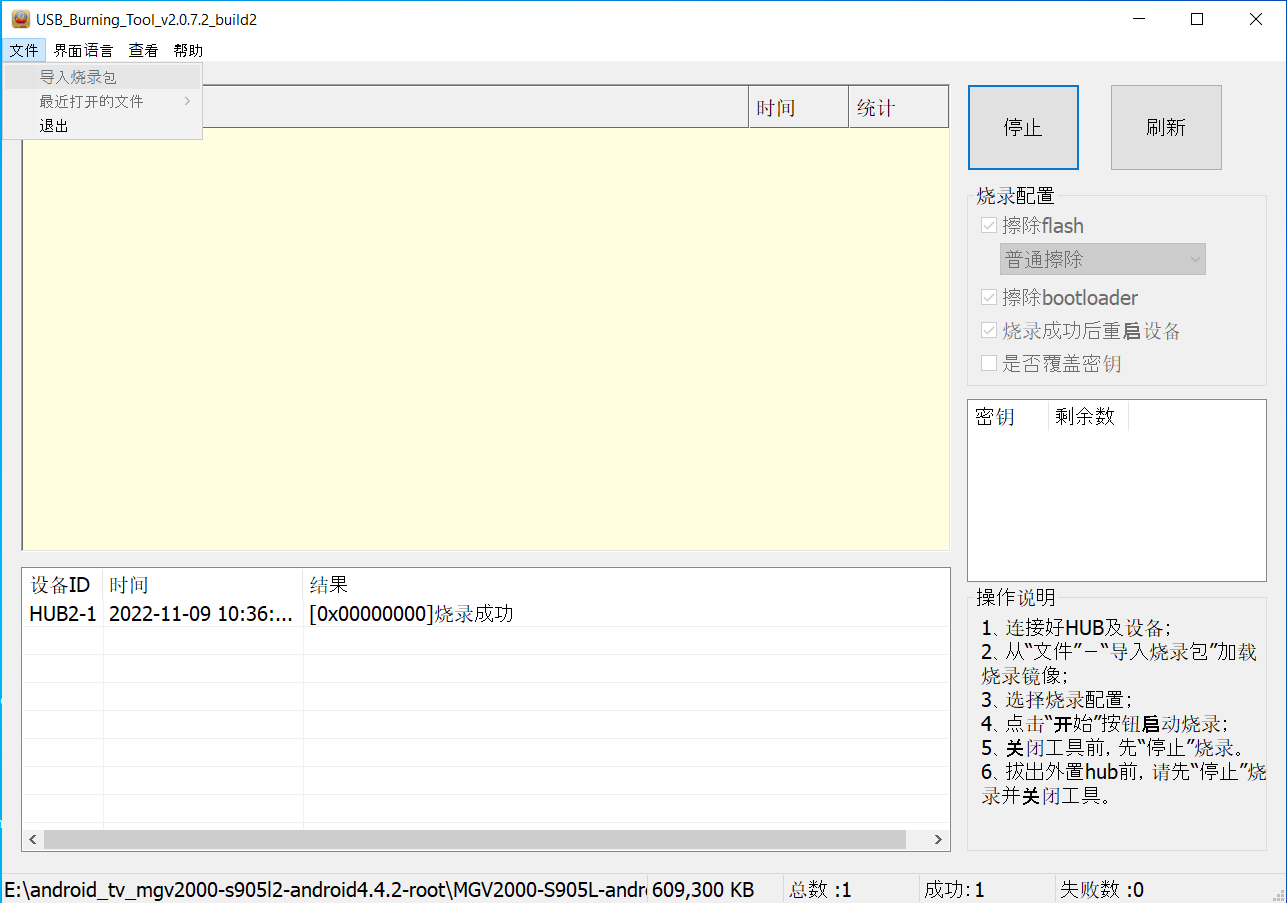The height and width of the screenshot is (903, 1287).
Task: Click the 密钥 column header
Action: pos(1008,417)
